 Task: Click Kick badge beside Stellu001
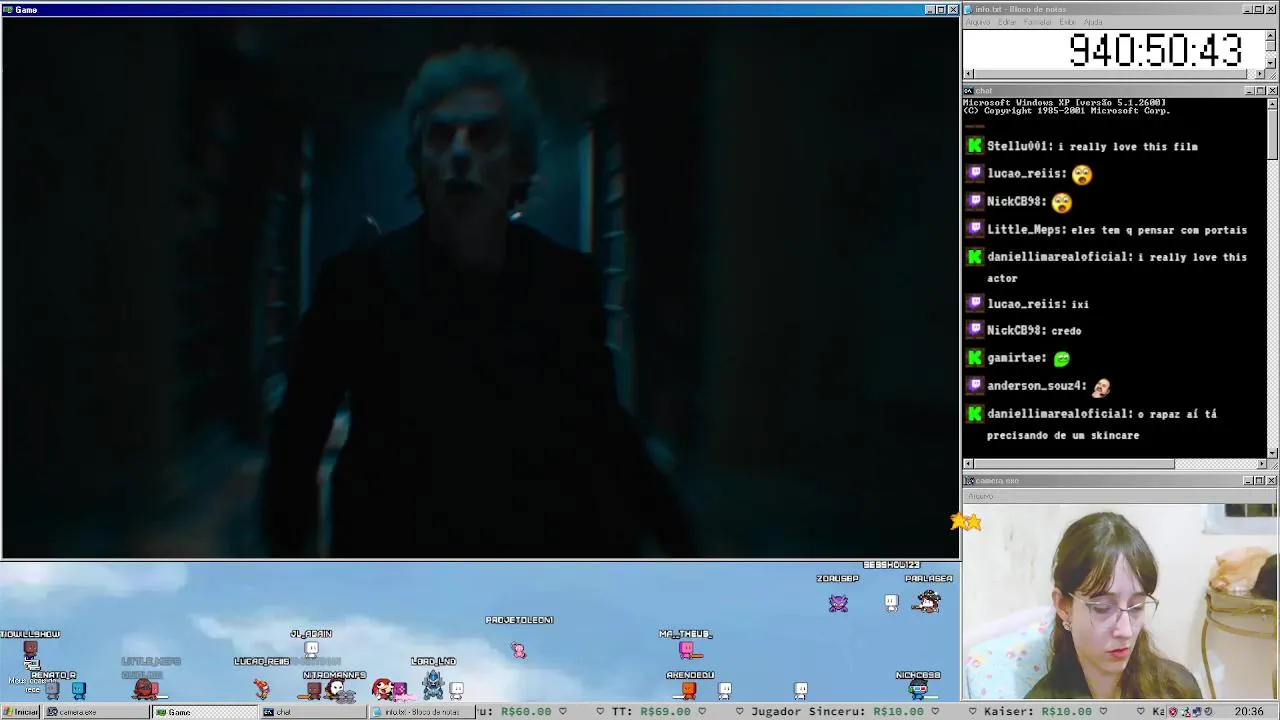[975, 146]
